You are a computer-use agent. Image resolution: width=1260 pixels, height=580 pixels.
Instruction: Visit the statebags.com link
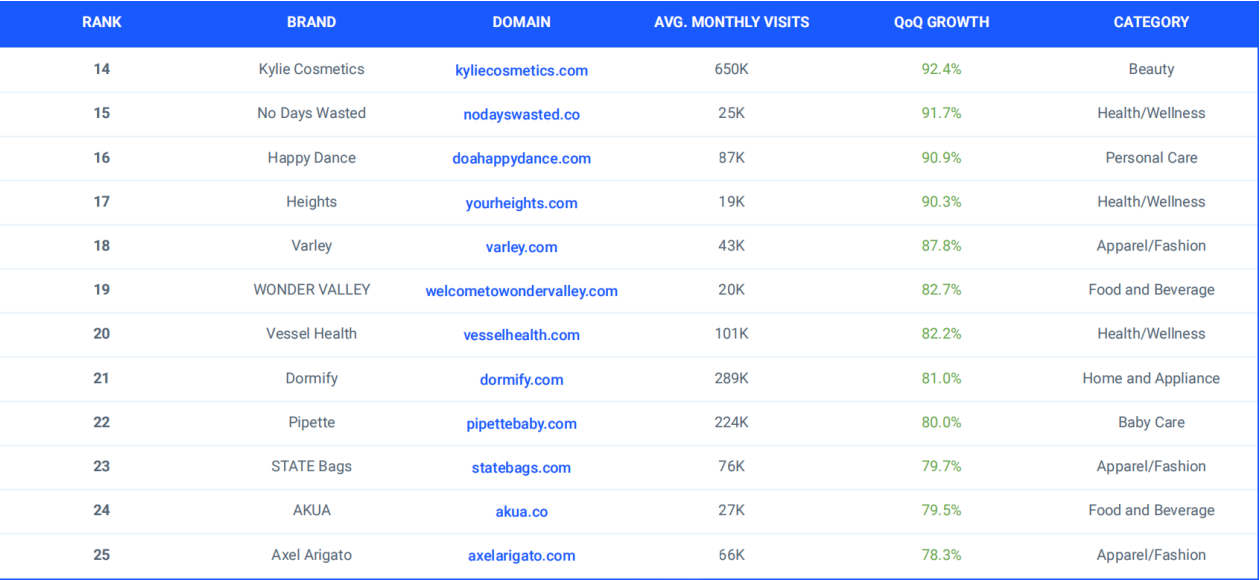click(521, 468)
